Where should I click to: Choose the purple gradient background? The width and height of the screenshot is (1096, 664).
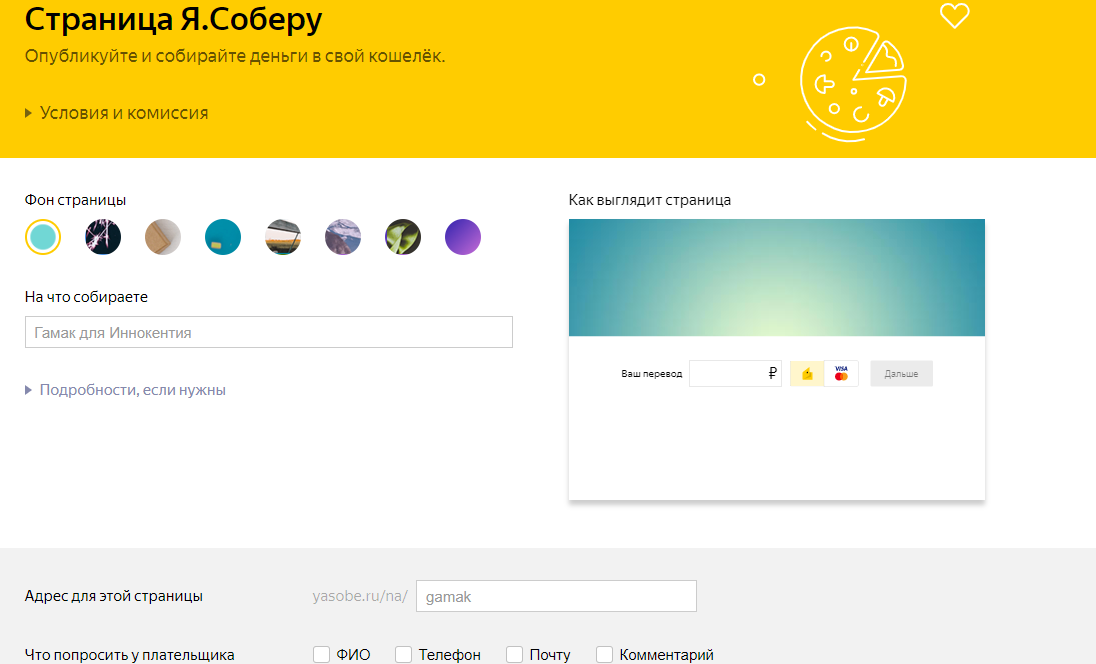(x=463, y=237)
